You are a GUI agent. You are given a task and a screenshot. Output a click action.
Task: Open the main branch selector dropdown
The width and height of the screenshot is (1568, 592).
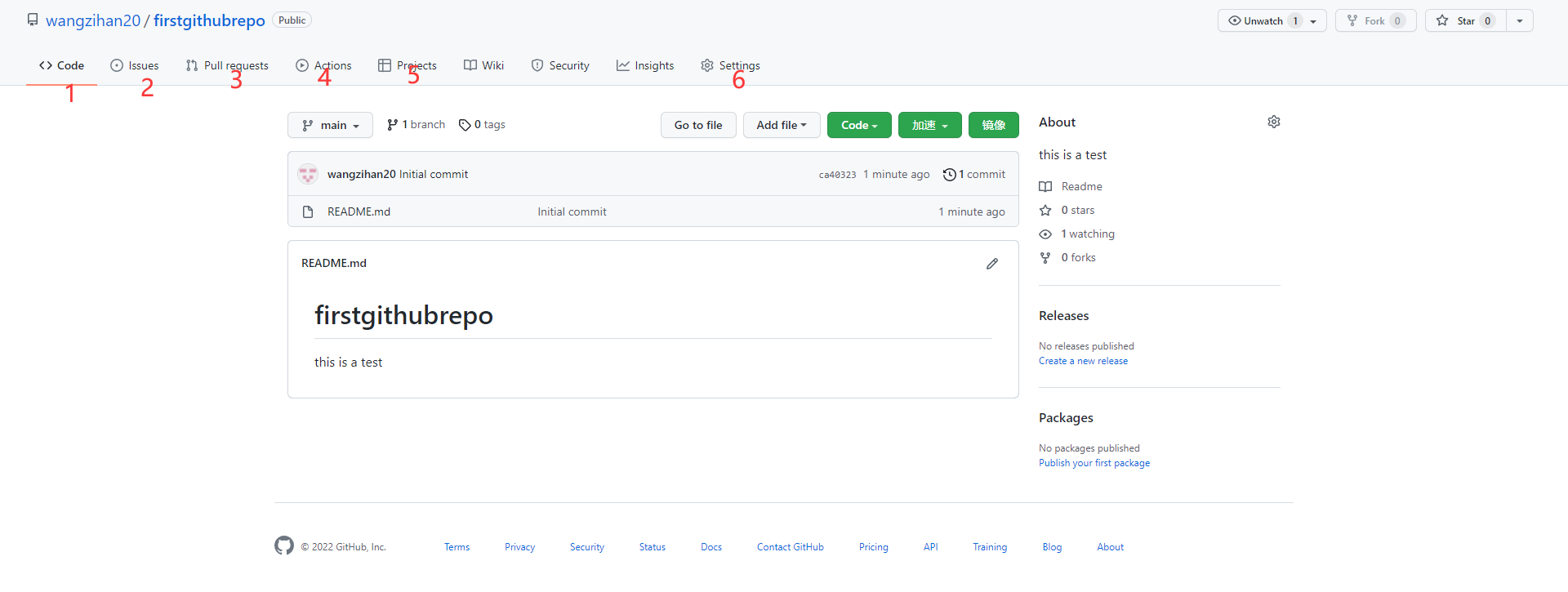[x=330, y=125]
